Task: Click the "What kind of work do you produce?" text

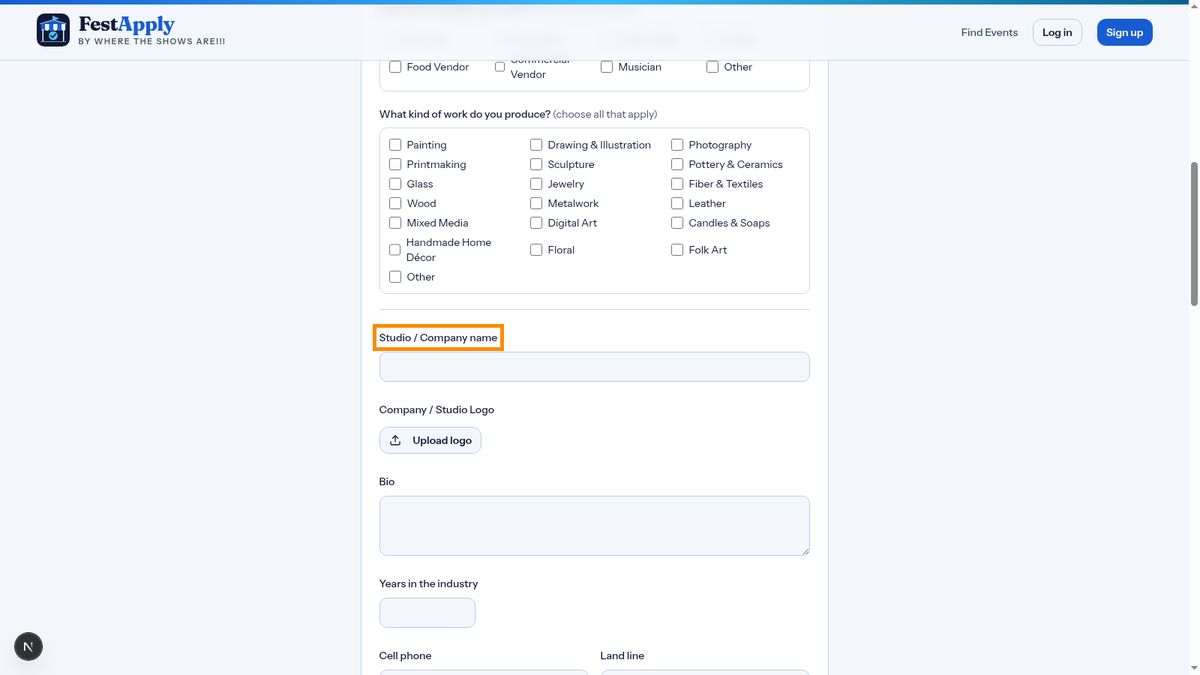Action: (464, 114)
